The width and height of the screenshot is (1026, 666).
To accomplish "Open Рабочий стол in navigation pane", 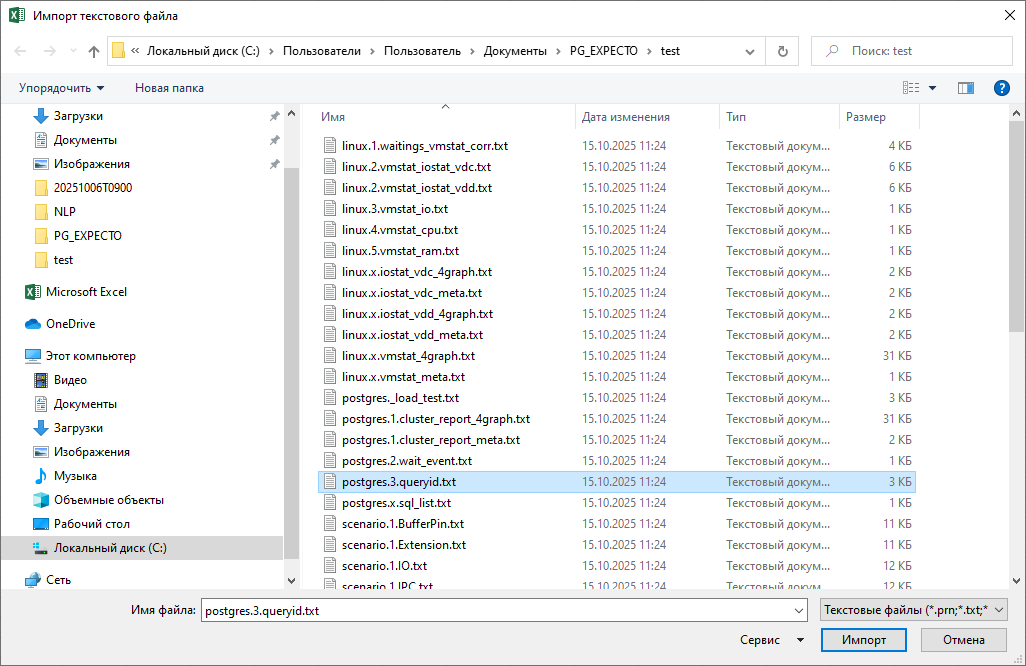I will [92, 524].
